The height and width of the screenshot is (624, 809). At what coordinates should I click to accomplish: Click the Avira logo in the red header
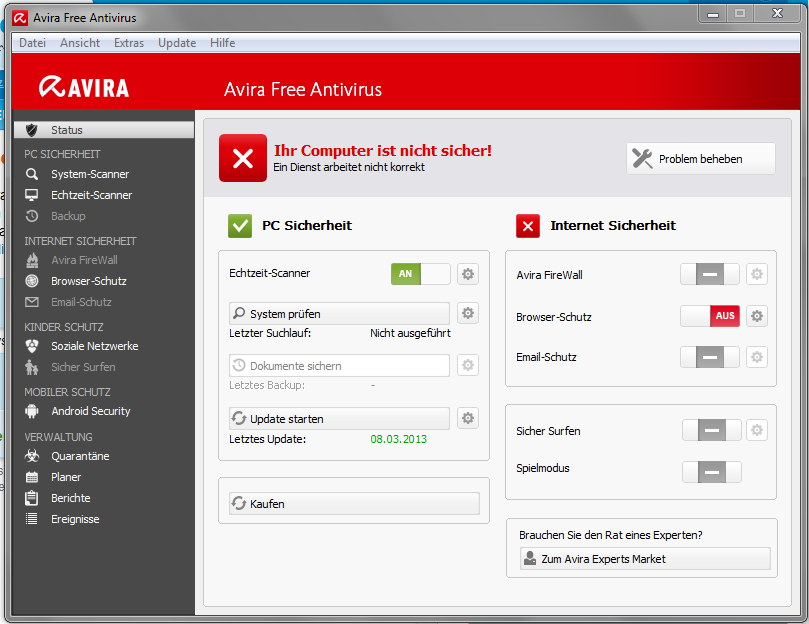(84, 87)
